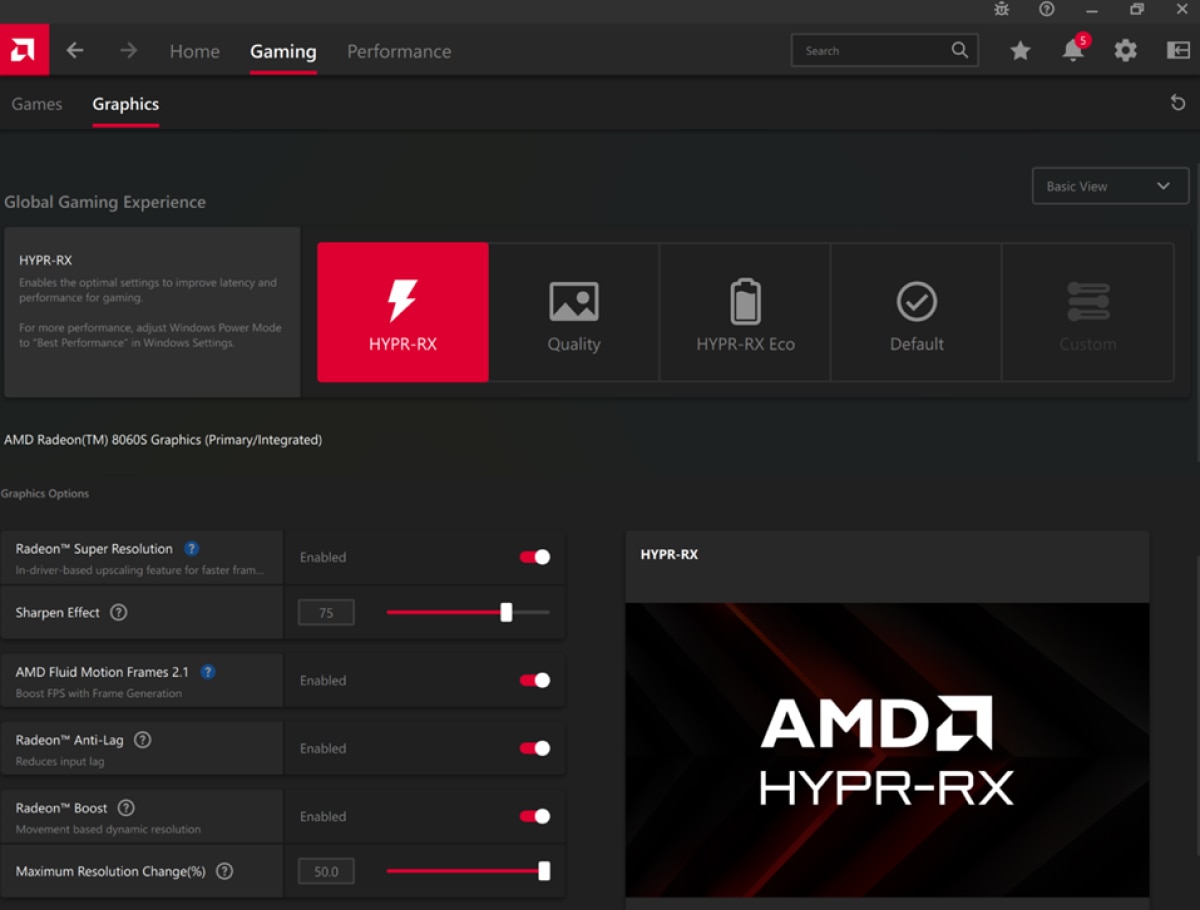This screenshot has height=910, width=1200.
Task: Open the notifications bell
Action: (1073, 50)
